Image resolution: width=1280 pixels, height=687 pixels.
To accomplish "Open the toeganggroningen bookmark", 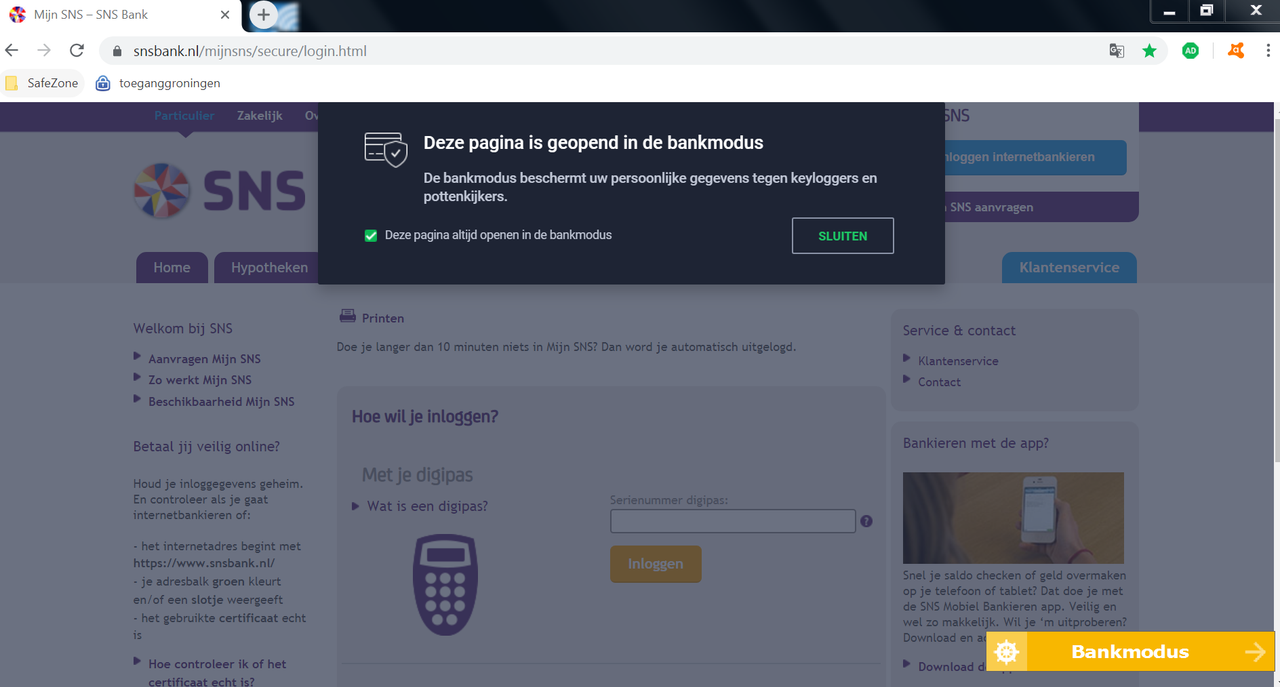I will click(158, 83).
